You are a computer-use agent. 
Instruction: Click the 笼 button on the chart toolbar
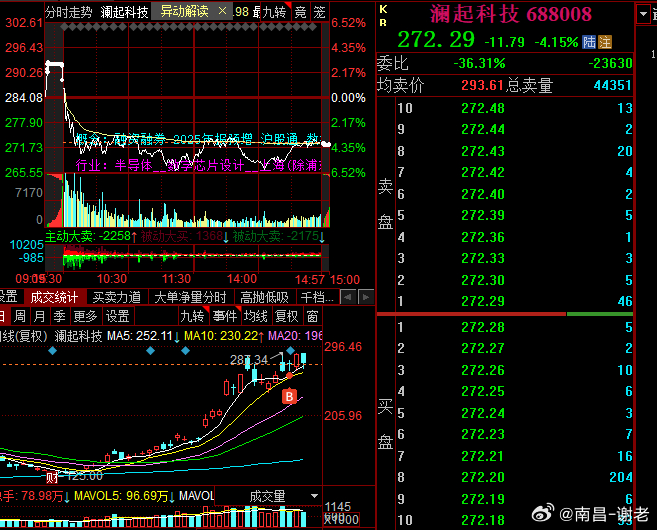click(x=319, y=12)
